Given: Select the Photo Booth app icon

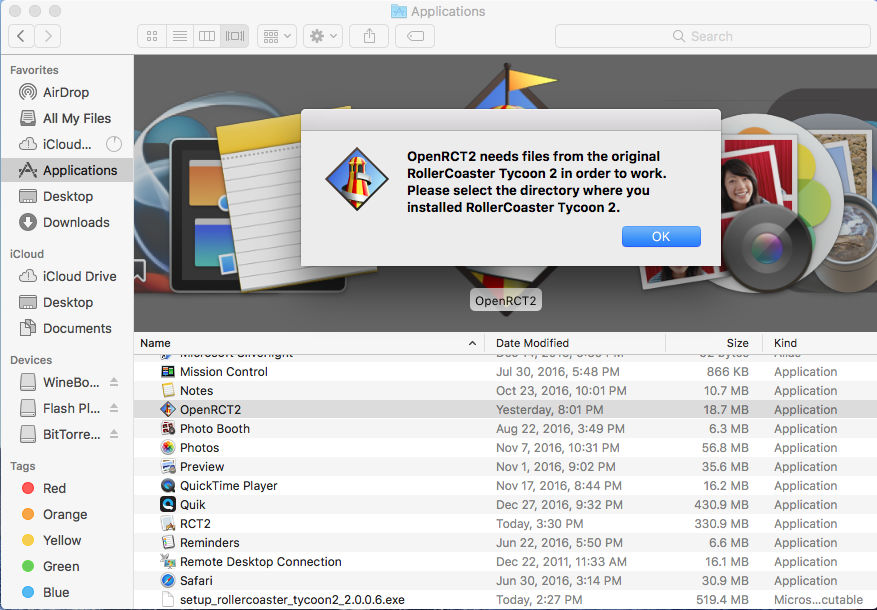Looking at the screenshot, I should point(168,429).
